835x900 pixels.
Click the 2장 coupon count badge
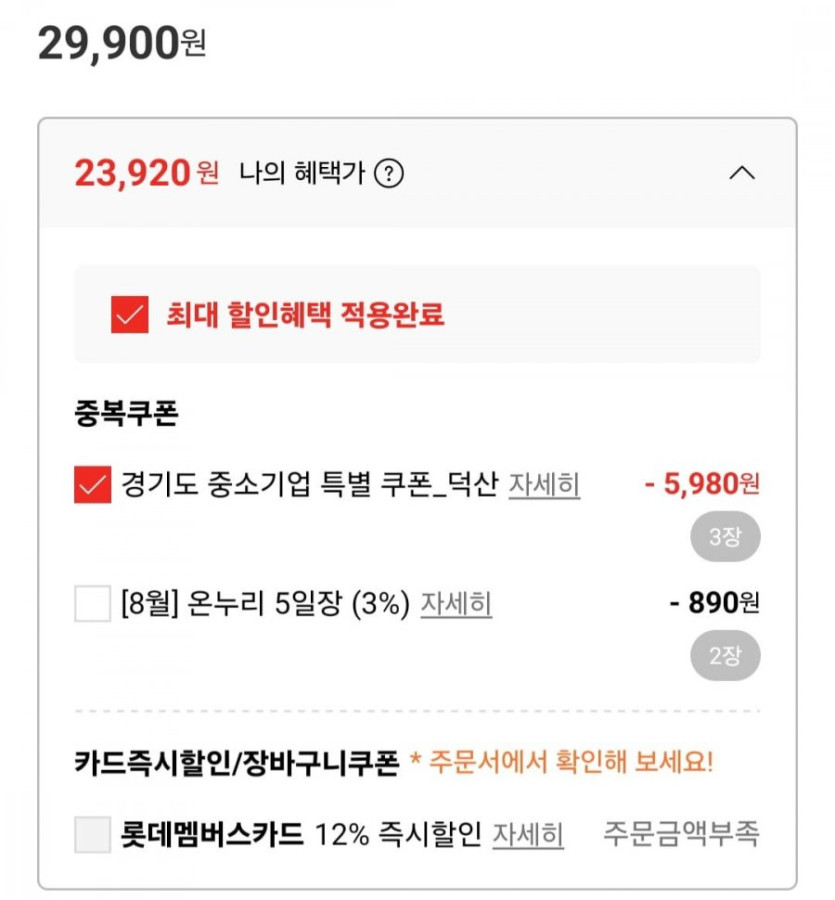tap(725, 656)
